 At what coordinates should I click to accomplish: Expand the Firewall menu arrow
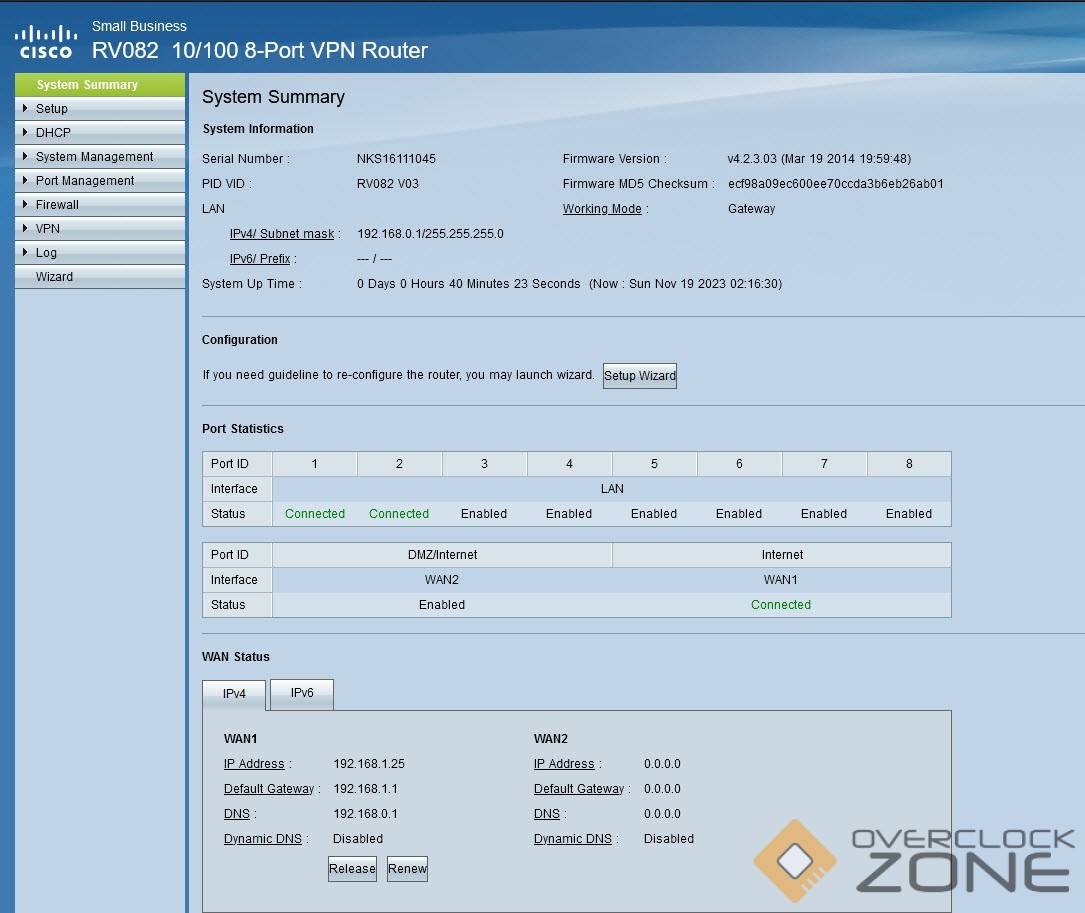25,204
